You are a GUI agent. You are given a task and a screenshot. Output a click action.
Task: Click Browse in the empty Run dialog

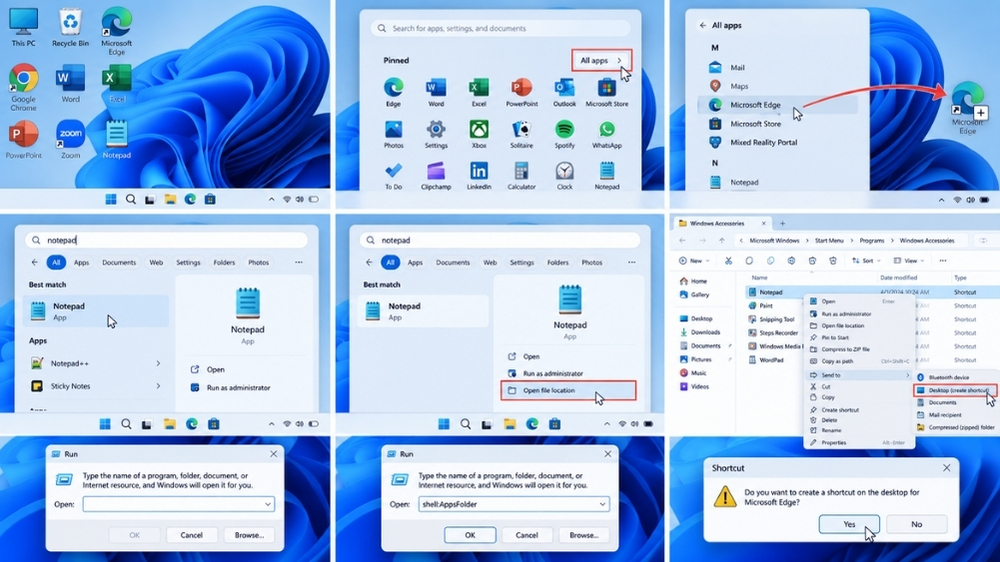(x=249, y=535)
